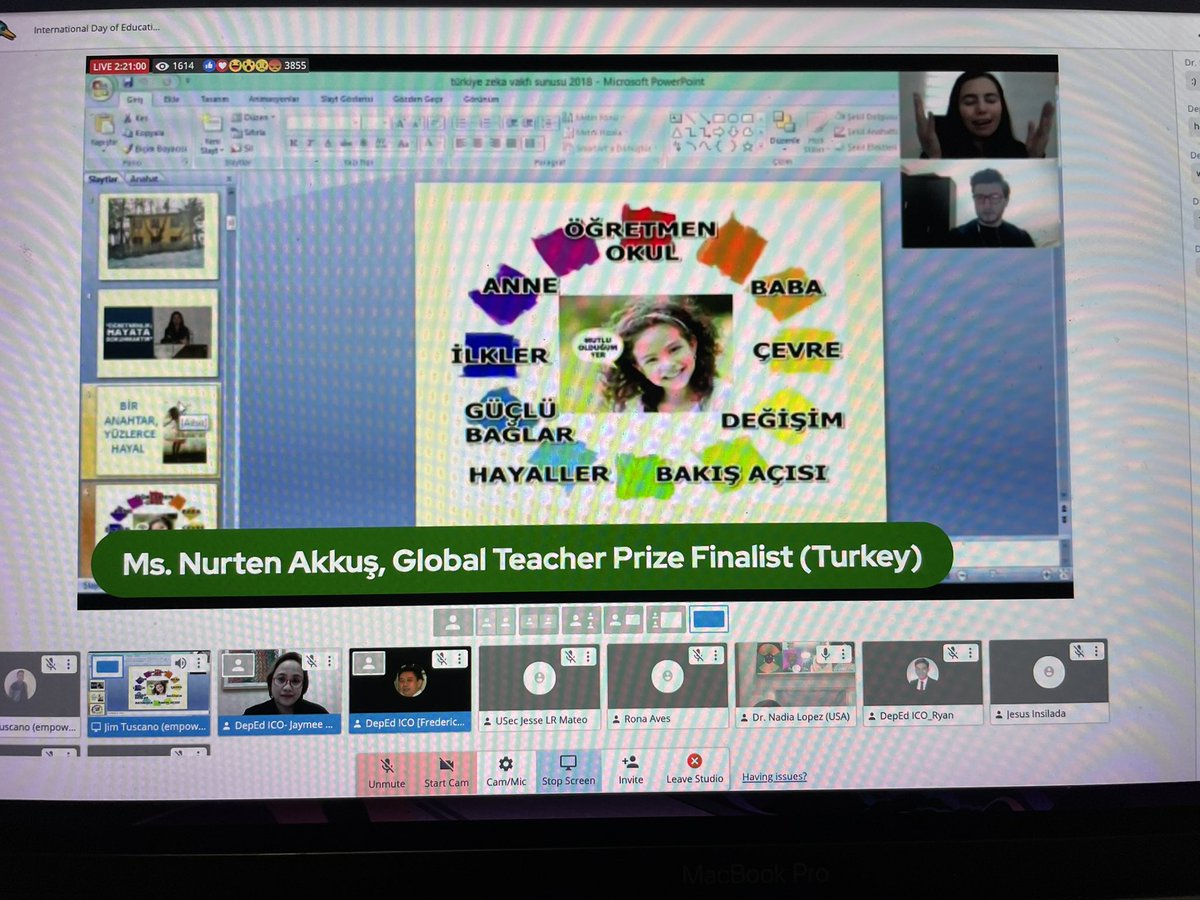The height and width of the screenshot is (900, 1200).
Task: Open three-dot menu on Dr. Nadia Lopez tile
Action: point(843,654)
